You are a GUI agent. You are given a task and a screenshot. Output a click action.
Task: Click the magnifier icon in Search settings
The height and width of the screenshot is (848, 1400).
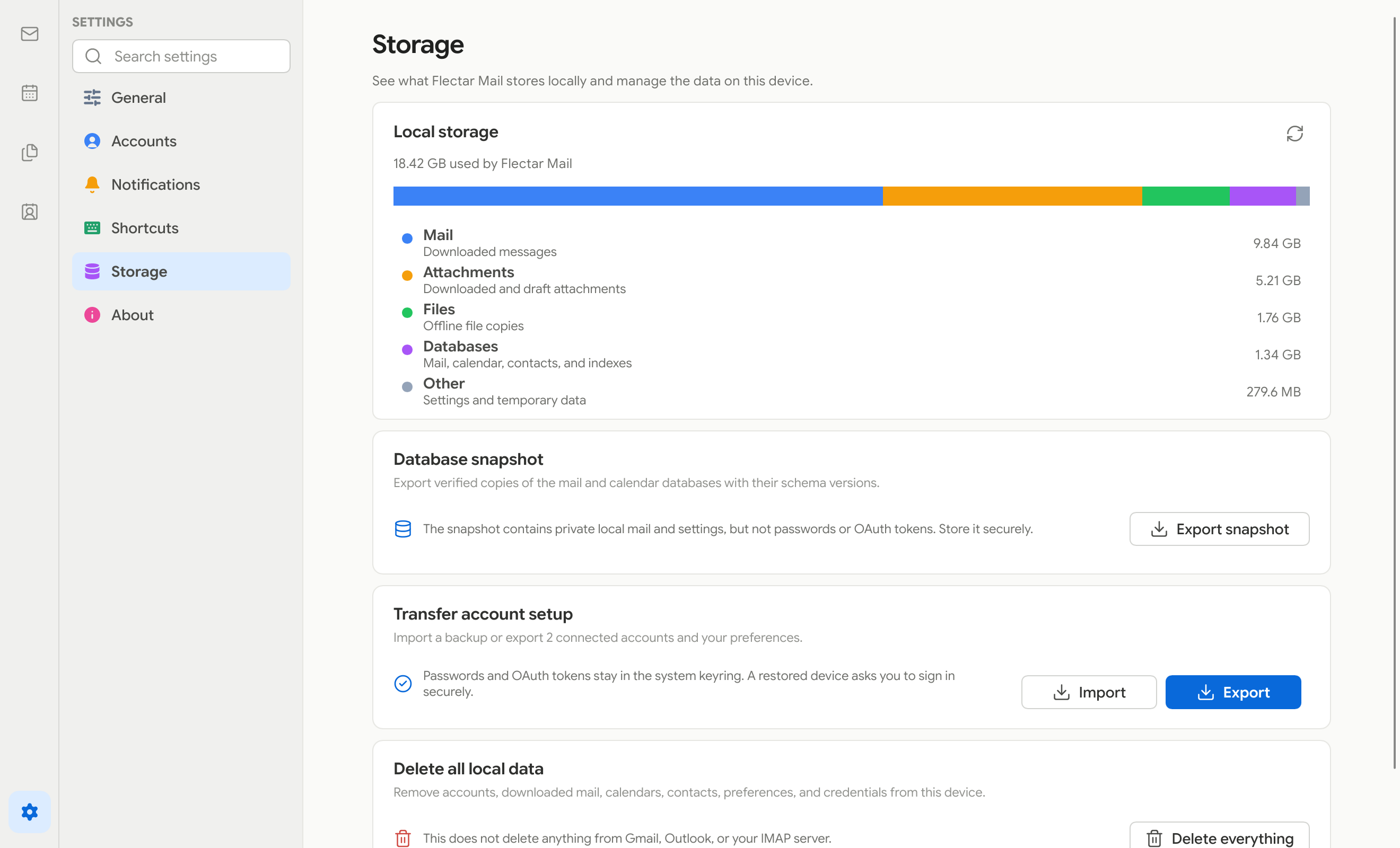(x=93, y=56)
